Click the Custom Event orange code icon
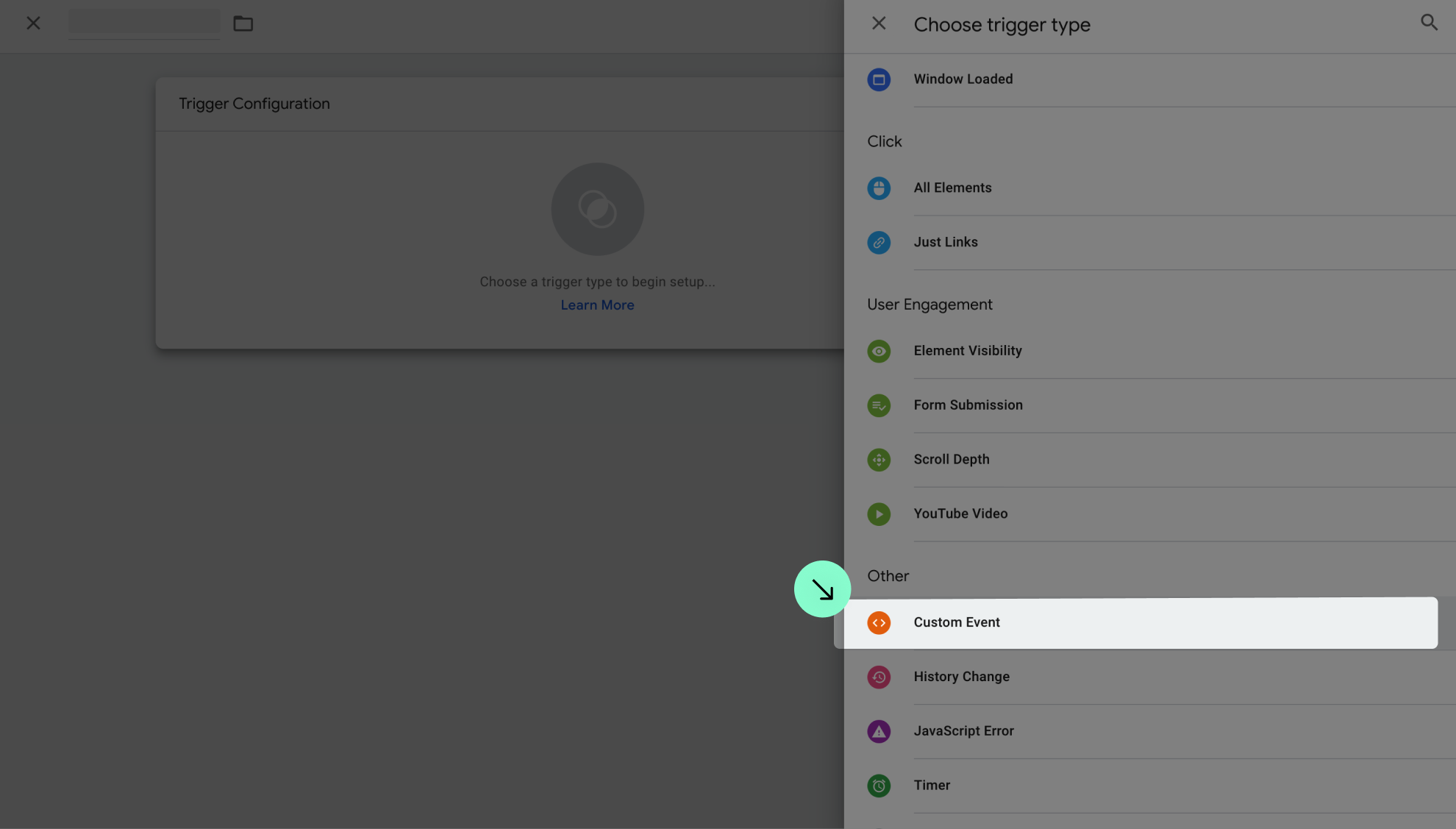1456x829 pixels. (x=879, y=623)
